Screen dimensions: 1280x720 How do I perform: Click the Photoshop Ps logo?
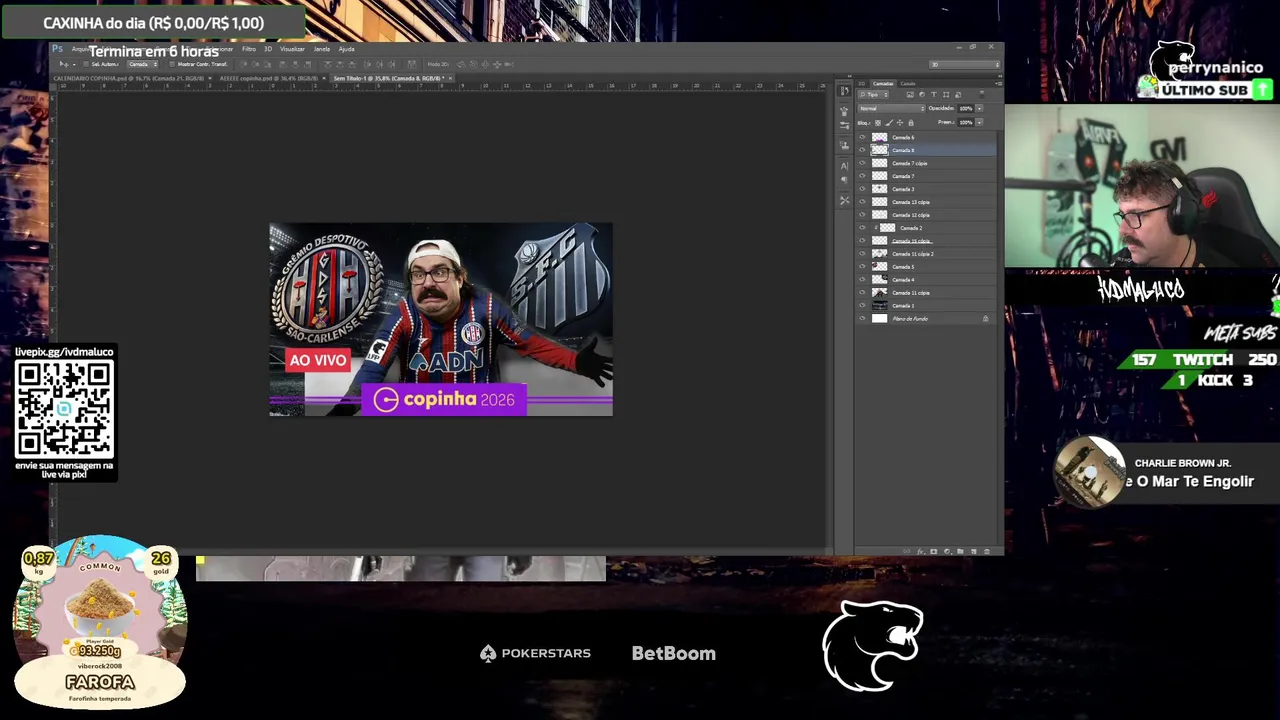pyautogui.click(x=58, y=48)
